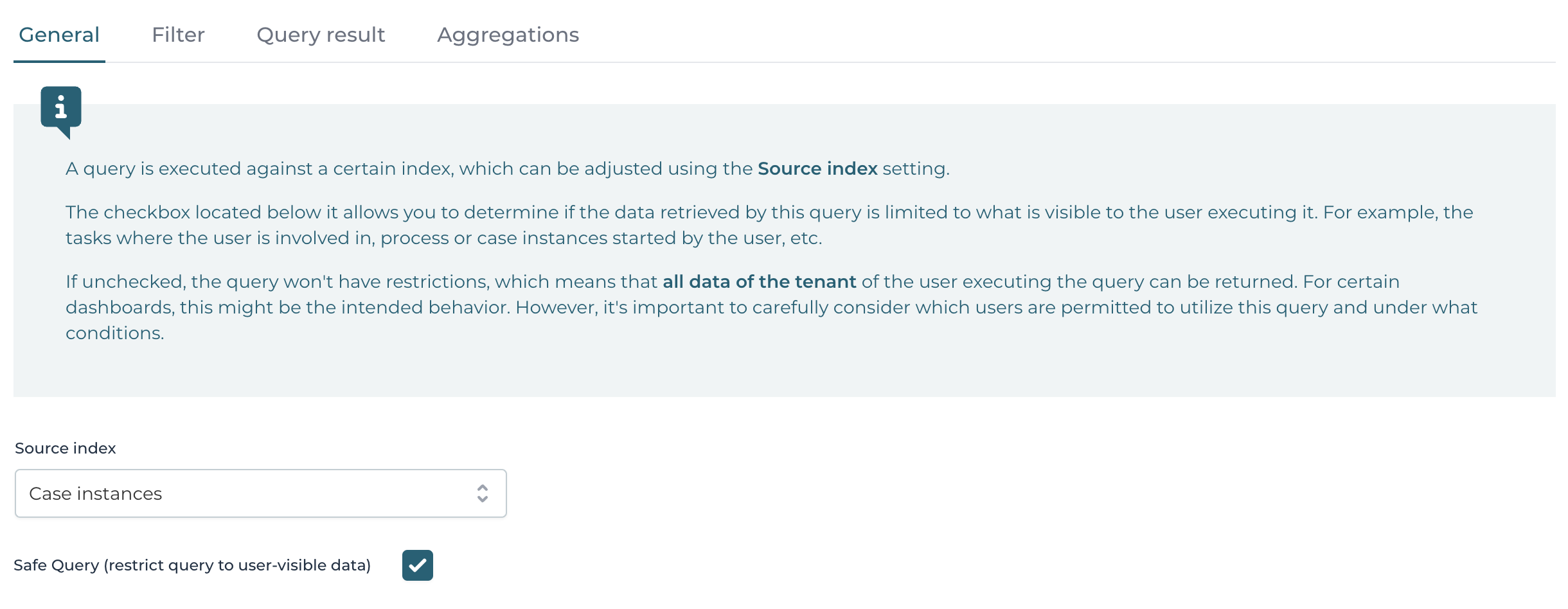Click the bold Source index text in the notice

click(x=817, y=168)
